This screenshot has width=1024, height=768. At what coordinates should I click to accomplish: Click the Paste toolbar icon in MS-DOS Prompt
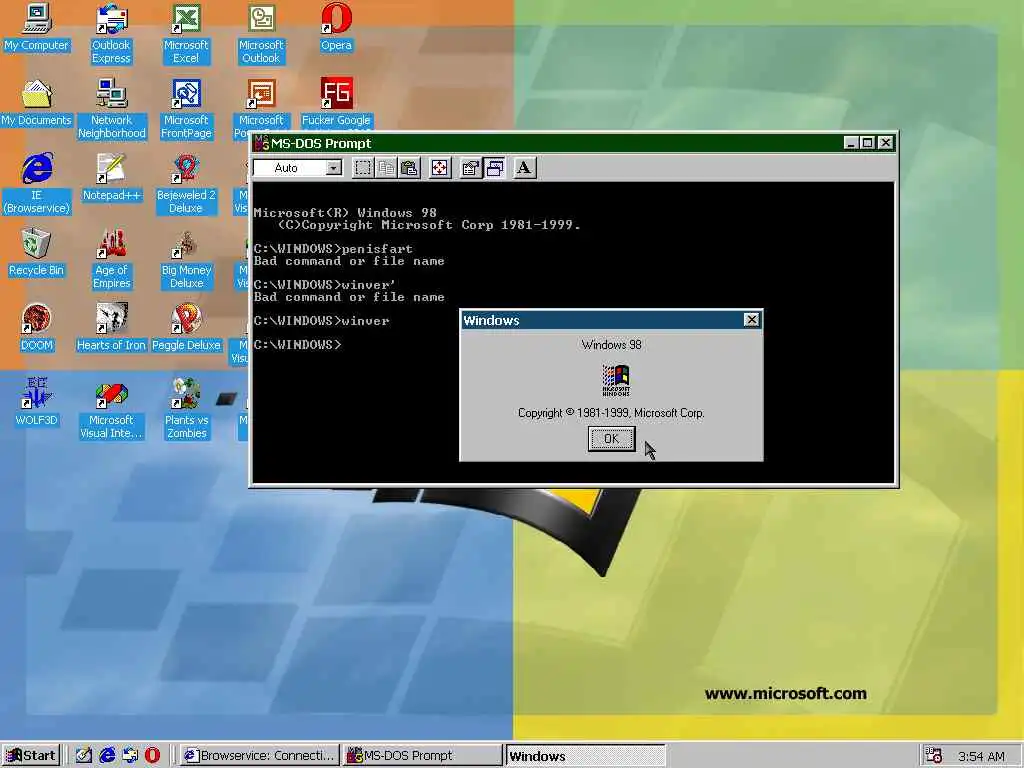409,168
